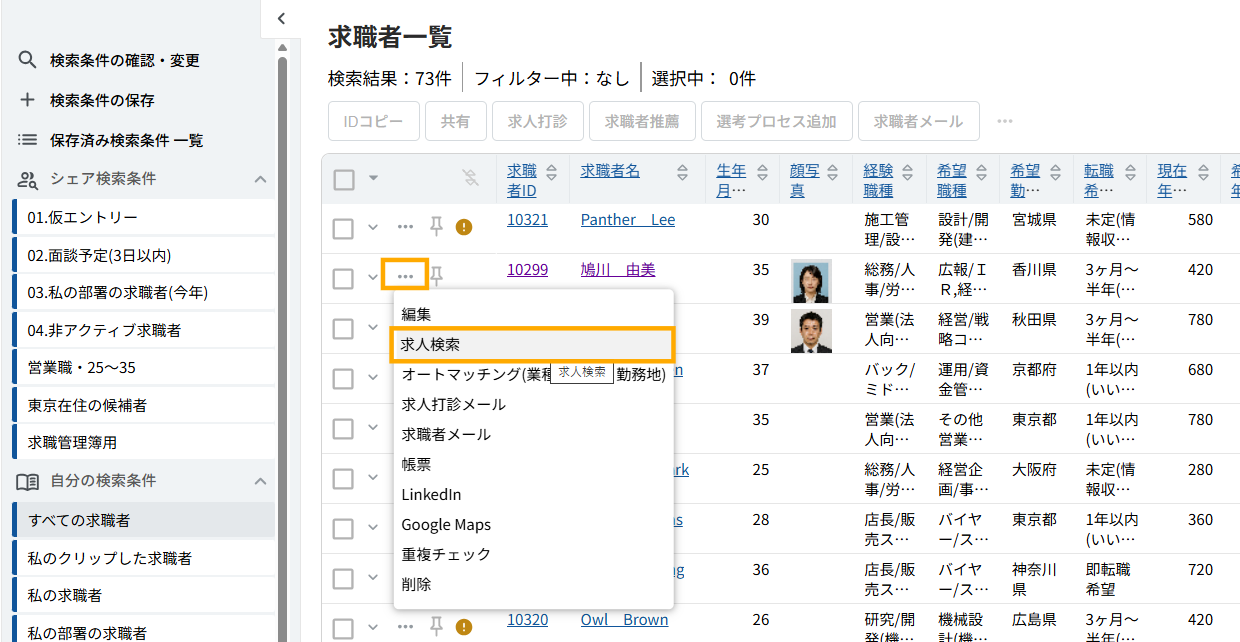This screenshot has width=1240, height=642.
Task: Collapse the sidebar with the left chevron
Action: [x=281, y=18]
